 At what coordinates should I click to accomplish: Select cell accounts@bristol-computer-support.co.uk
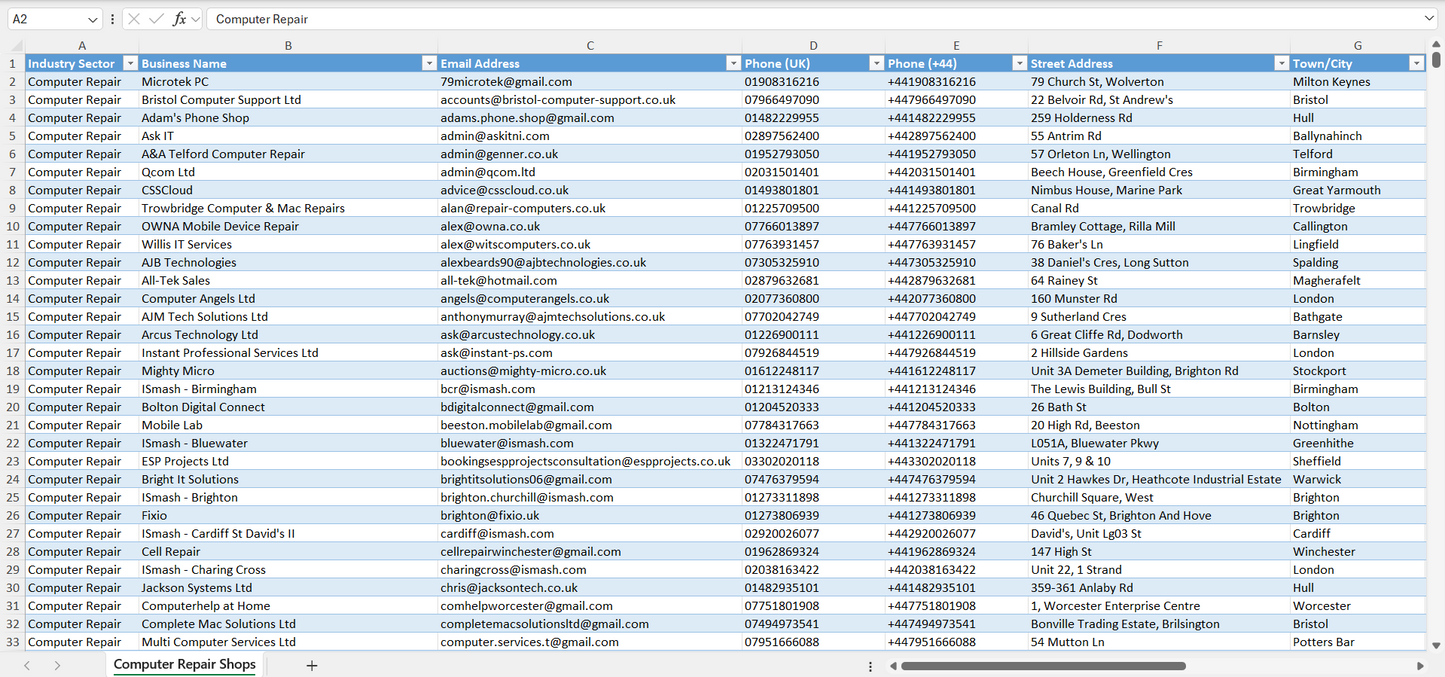[x=590, y=100]
